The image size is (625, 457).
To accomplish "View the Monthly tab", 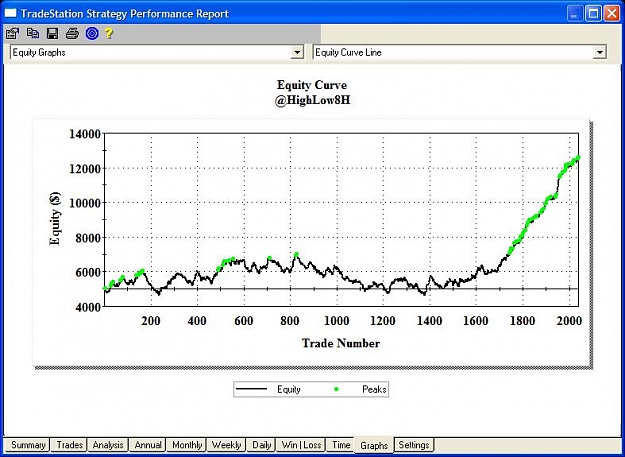I will click(187, 445).
